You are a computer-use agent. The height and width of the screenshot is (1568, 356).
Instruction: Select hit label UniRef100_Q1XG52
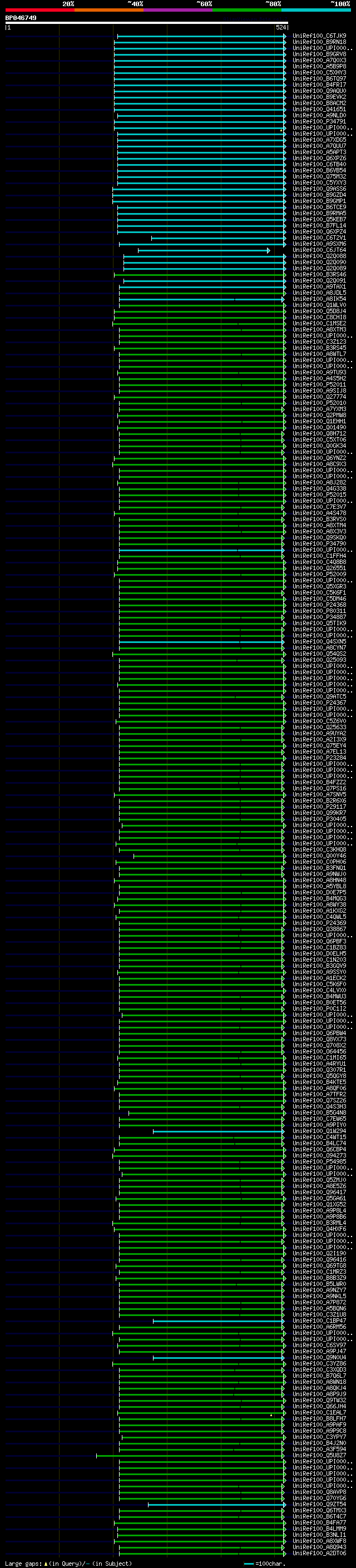click(319, 1204)
